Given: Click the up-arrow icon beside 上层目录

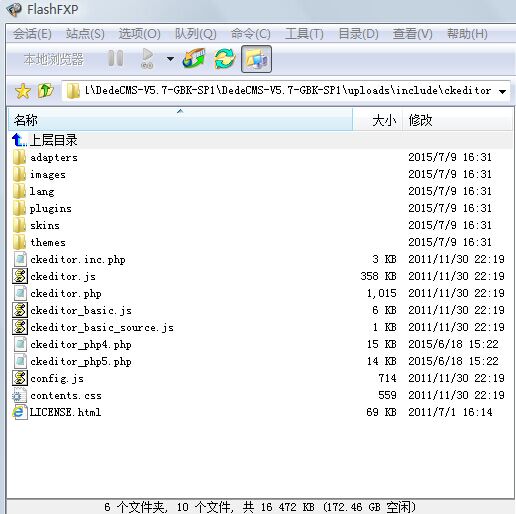Looking at the screenshot, I should tap(19, 140).
